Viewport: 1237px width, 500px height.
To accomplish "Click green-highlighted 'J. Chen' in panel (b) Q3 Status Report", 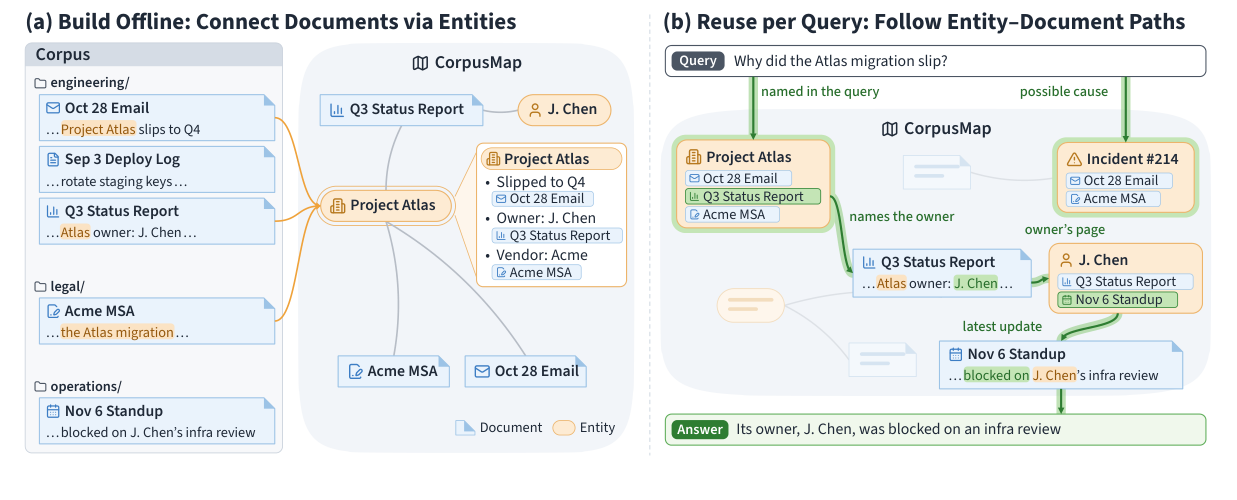I will [x=976, y=284].
